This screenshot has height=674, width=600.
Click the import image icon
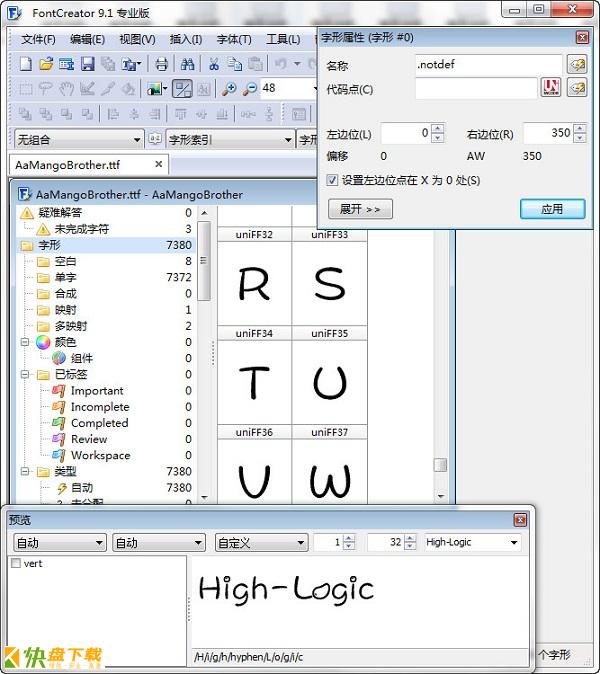[154, 89]
